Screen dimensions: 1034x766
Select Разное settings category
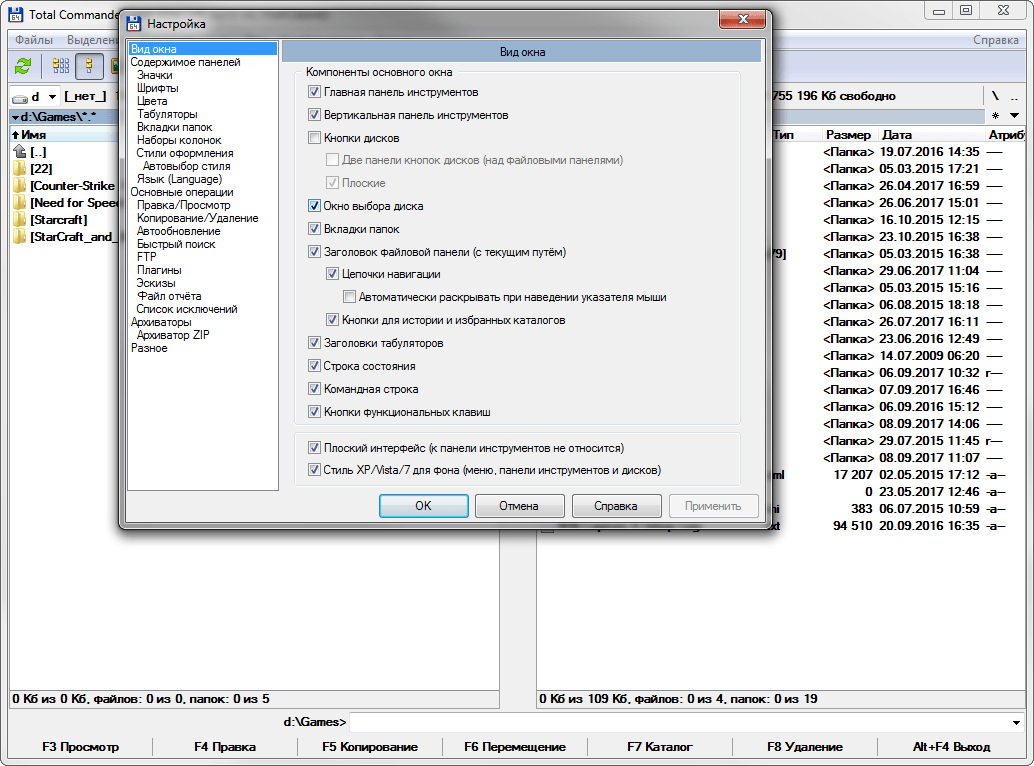(x=149, y=348)
